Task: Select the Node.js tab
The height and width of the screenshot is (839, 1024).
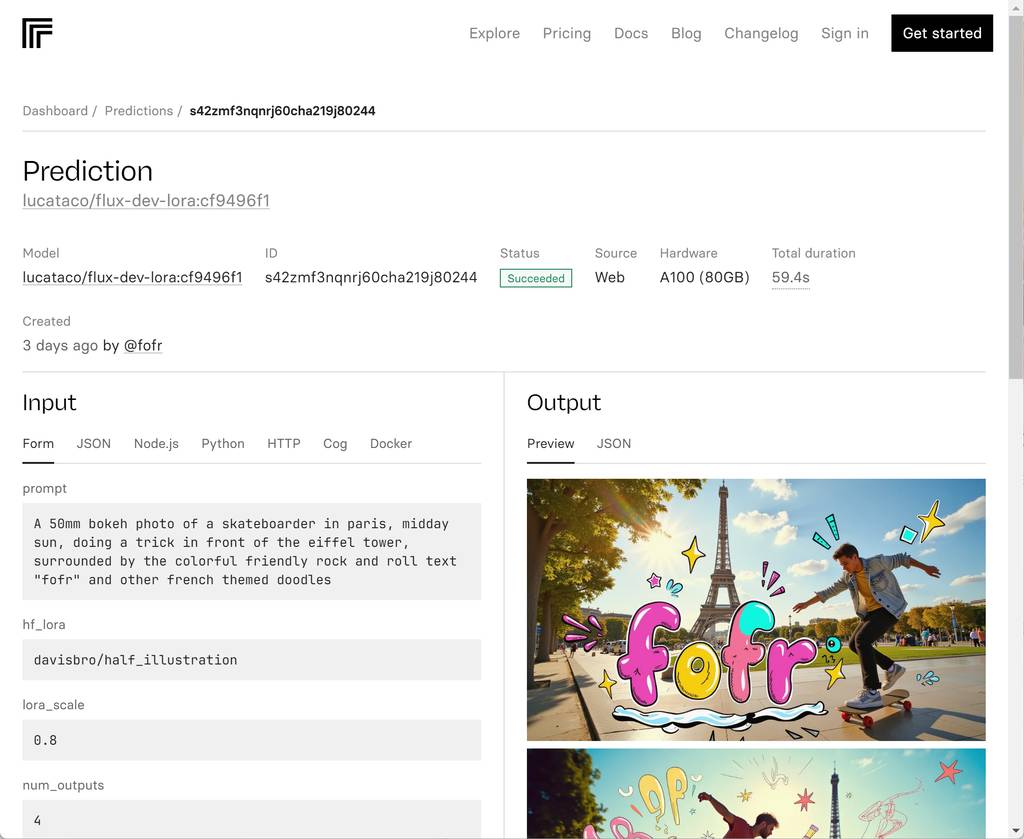Action: (x=156, y=443)
